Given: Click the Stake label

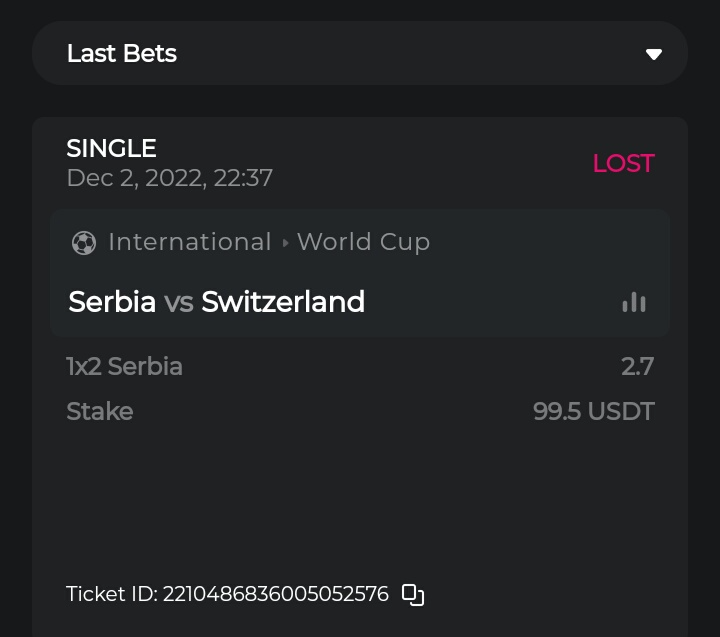Looking at the screenshot, I should [99, 412].
